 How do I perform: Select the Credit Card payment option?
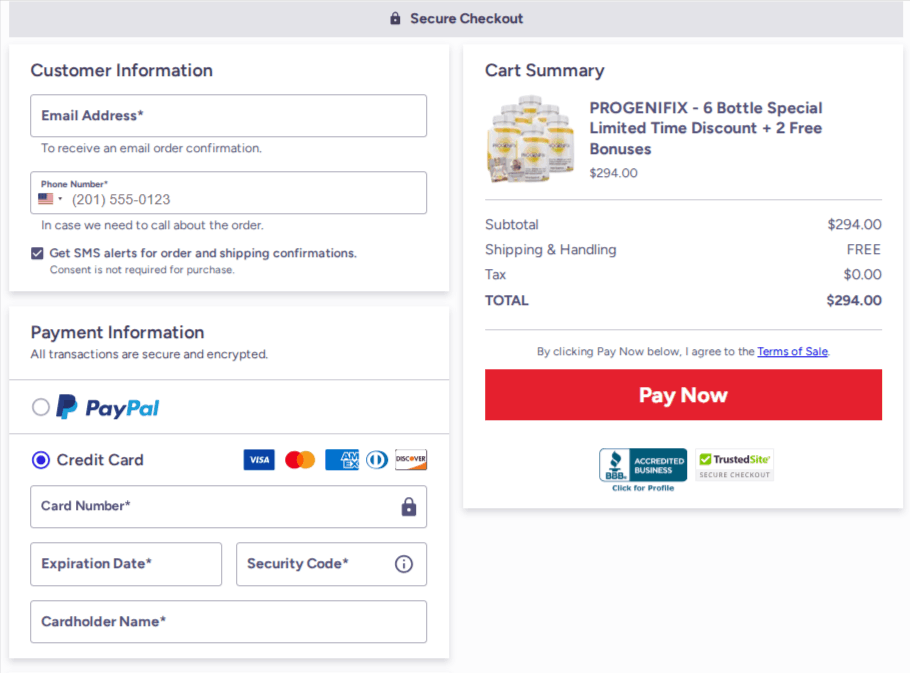pyautogui.click(x=40, y=459)
